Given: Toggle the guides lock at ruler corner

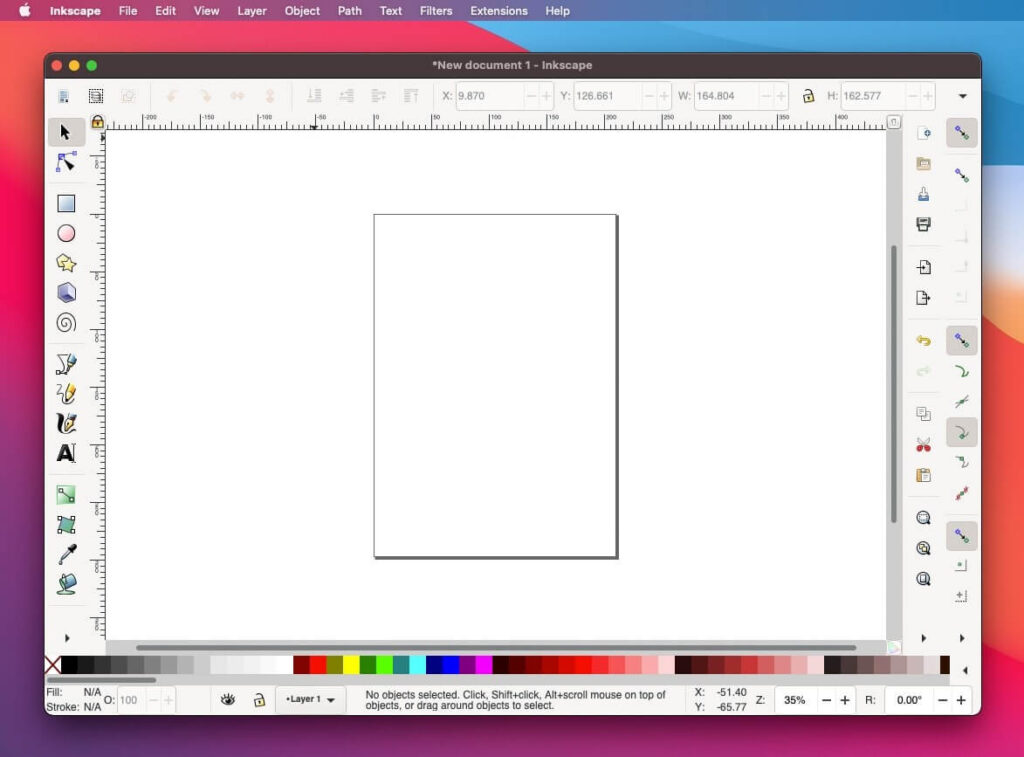Looking at the screenshot, I should 97,121.
